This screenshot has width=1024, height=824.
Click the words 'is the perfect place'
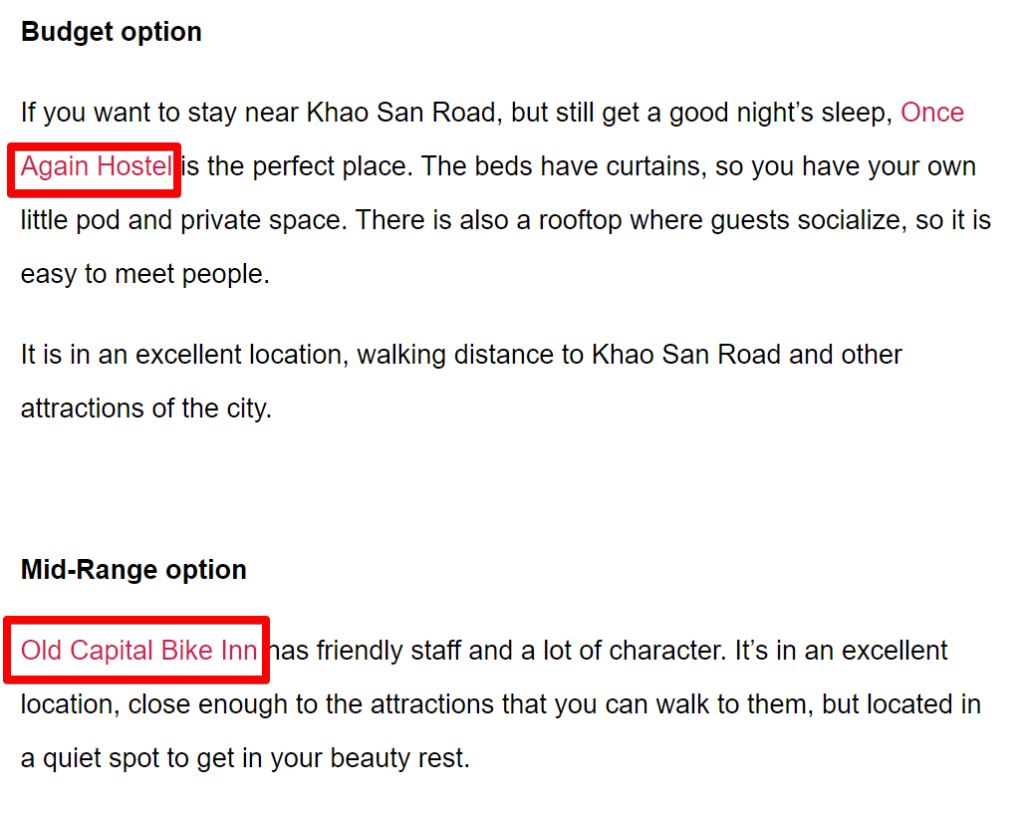point(296,166)
